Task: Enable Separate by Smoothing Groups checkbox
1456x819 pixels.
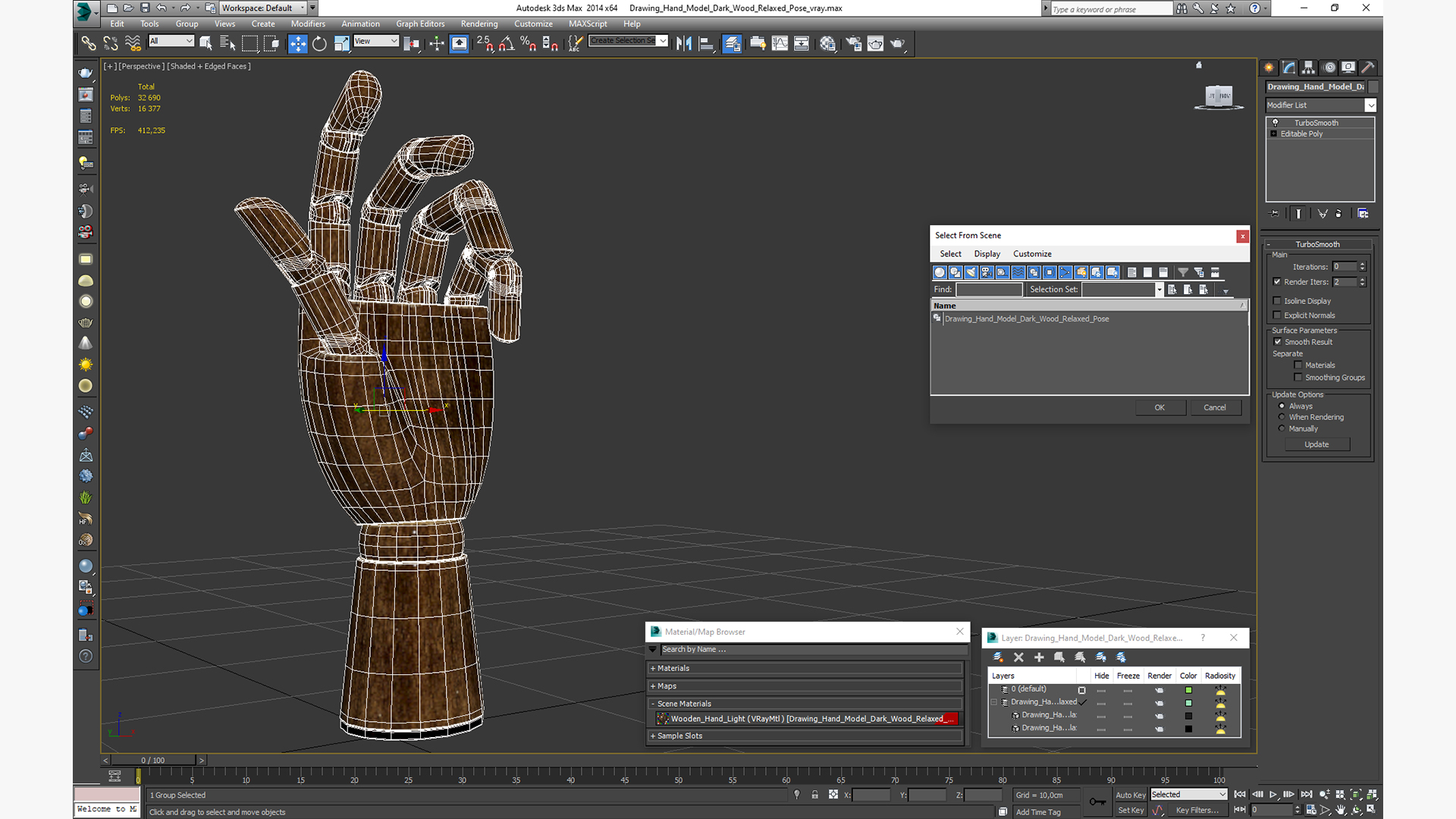Action: pos(1298,377)
